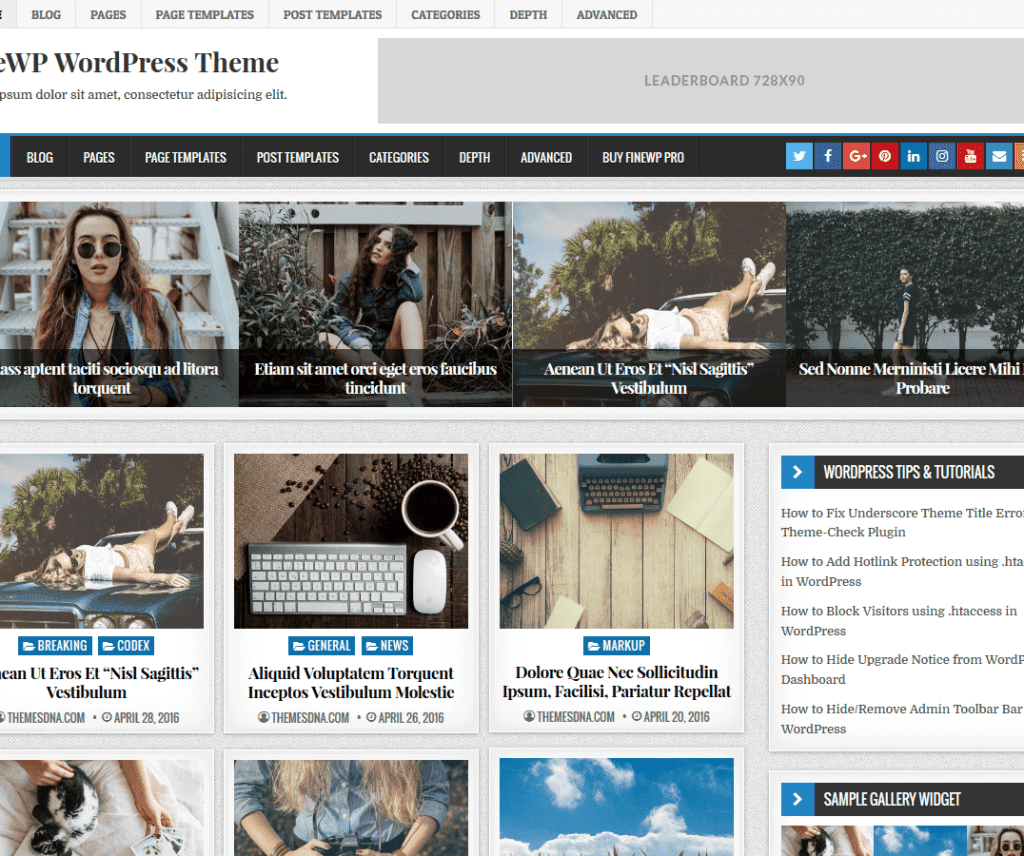Open the Google Plus social icon
This screenshot has height=856, width=1024.
click(x=856, y=157)
